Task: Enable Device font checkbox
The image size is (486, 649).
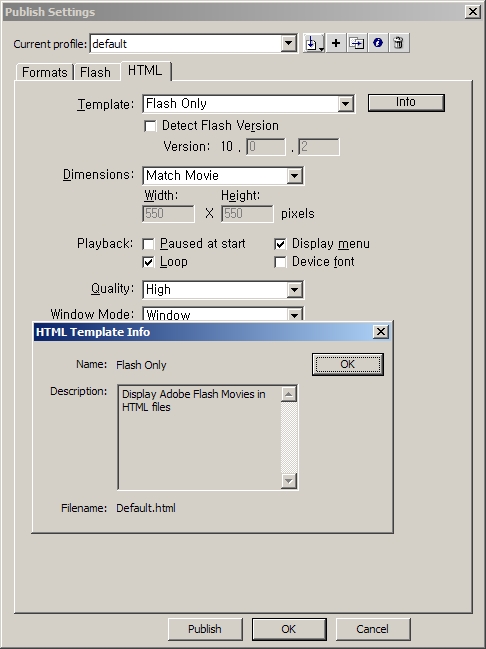Action: [280, 262]
